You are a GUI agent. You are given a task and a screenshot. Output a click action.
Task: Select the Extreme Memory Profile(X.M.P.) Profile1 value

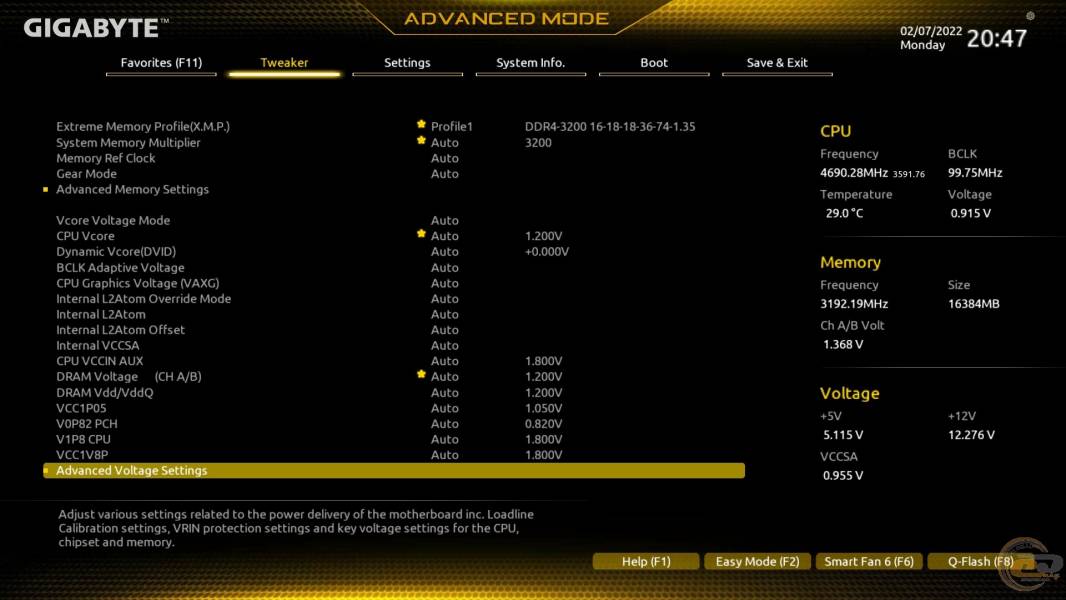(451, 126)
